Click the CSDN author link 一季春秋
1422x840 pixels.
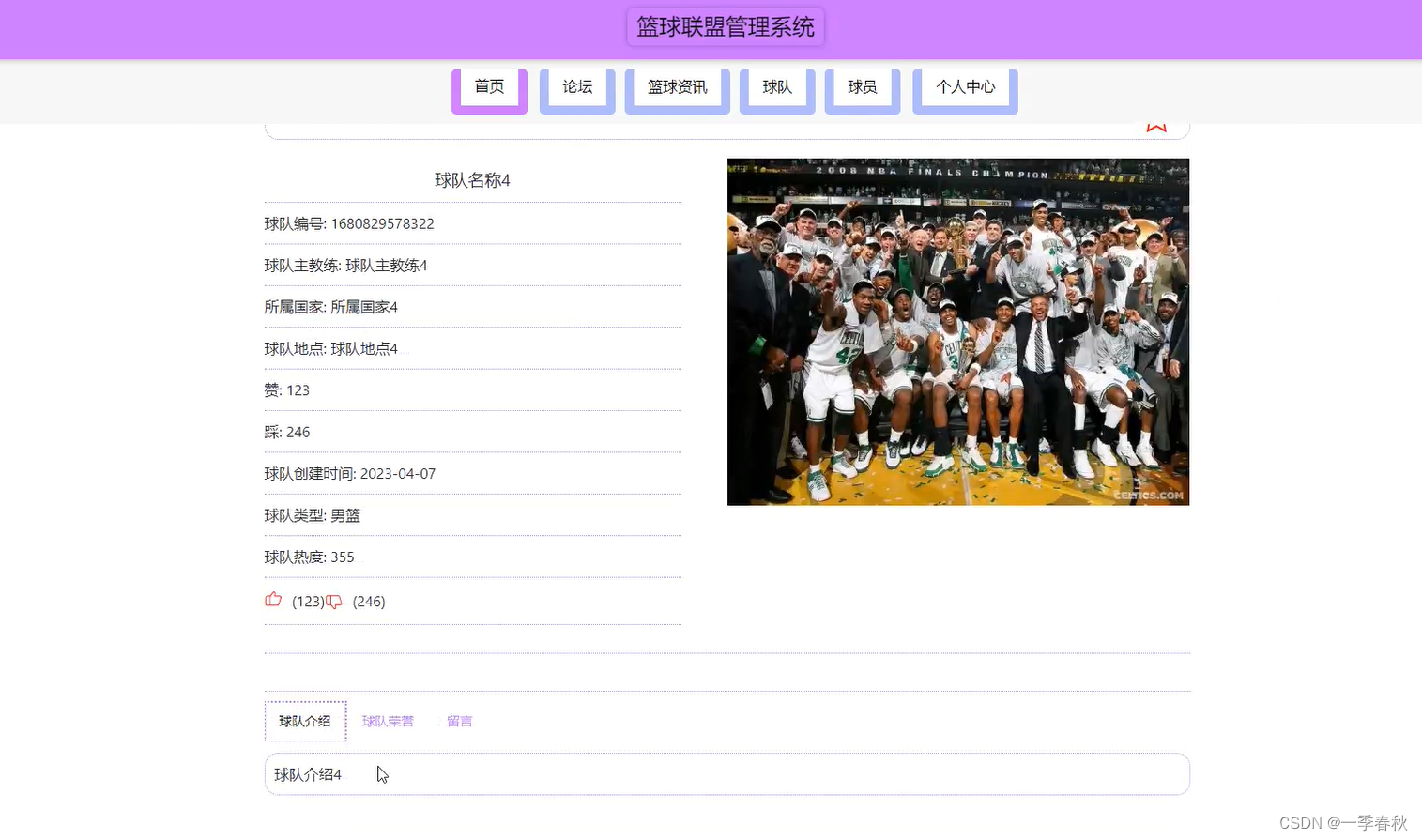click(1372, 822)
